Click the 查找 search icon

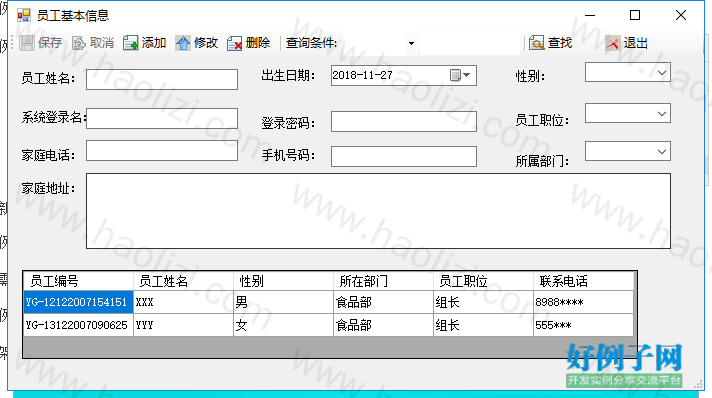click(536, 43)
